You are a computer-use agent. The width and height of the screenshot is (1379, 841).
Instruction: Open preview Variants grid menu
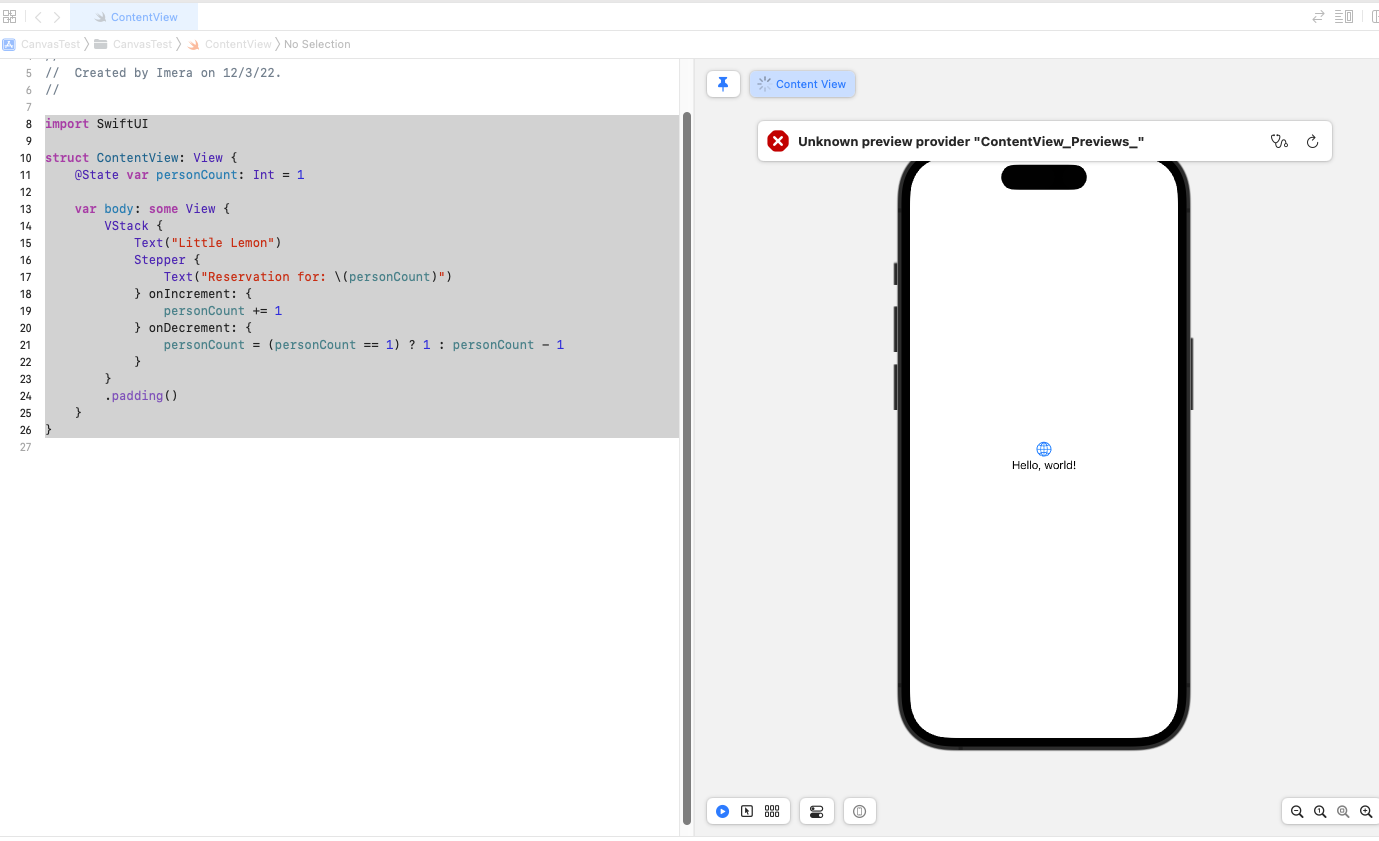coord(772,811)
